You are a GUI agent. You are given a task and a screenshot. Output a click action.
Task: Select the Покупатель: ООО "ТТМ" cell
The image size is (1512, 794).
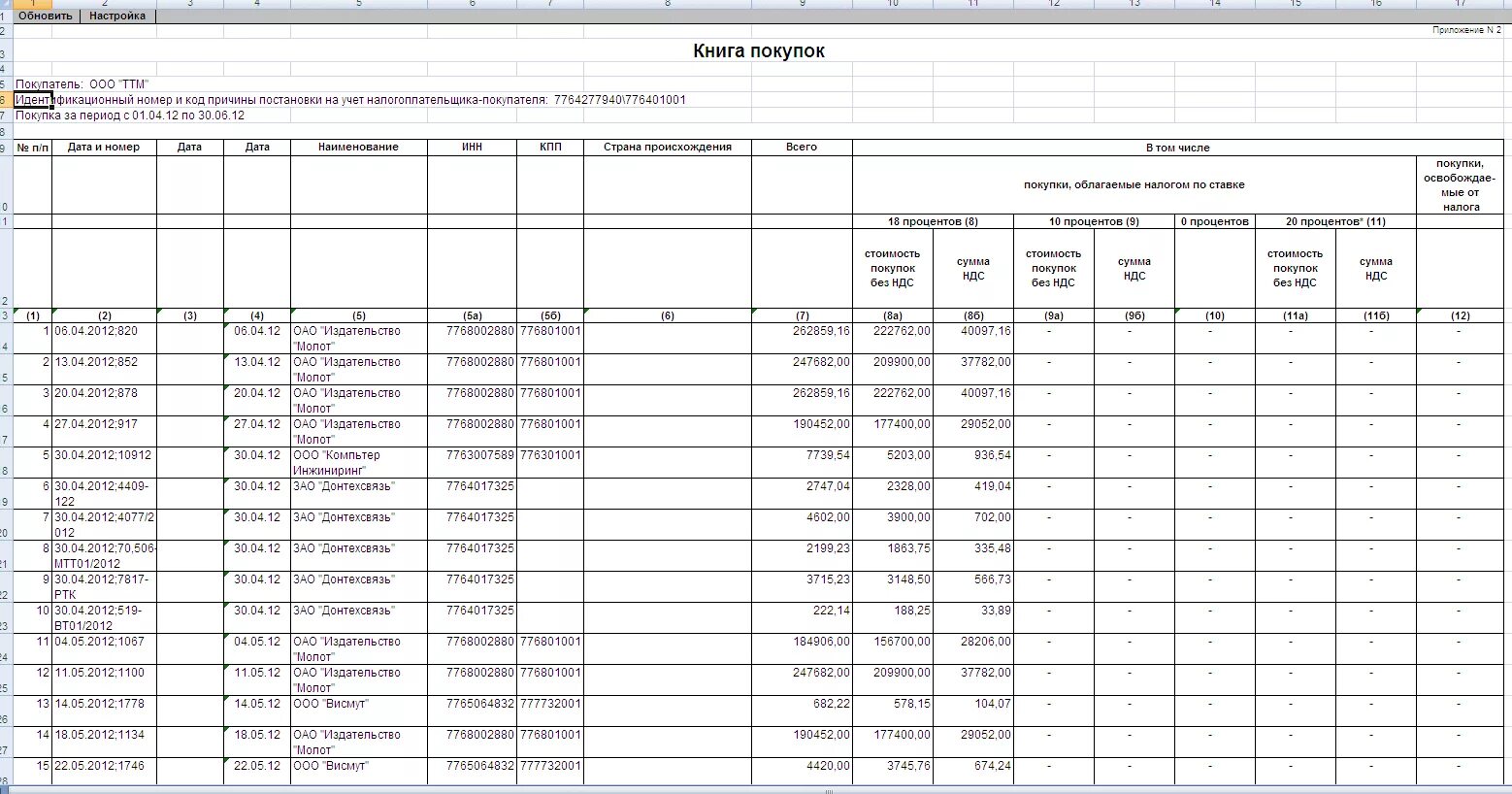[x=82, y=84]
